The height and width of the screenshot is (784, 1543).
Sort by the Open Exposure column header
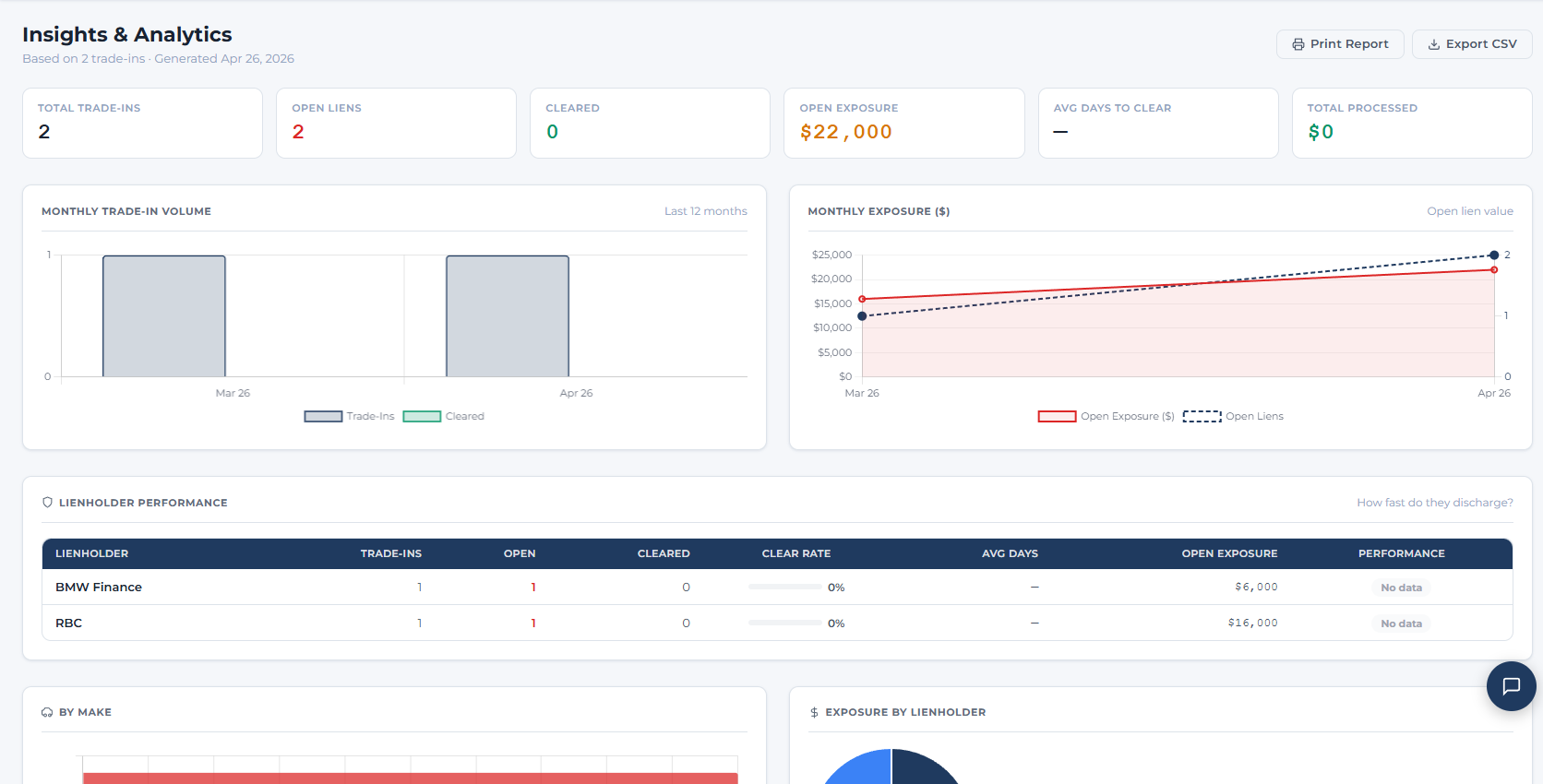click(x=1229, y=553)
